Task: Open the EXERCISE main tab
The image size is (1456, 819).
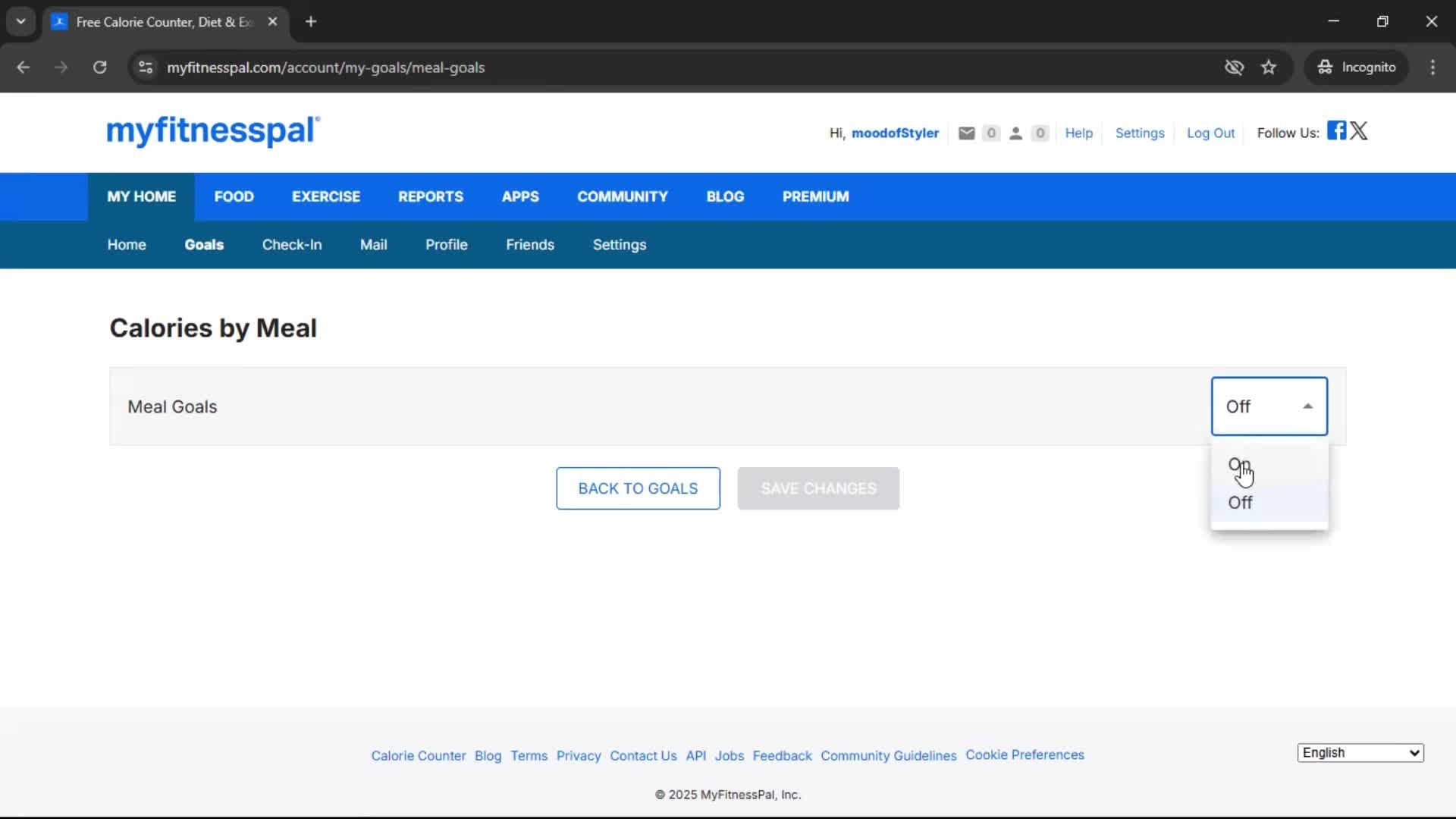Action: coord(326,196)
